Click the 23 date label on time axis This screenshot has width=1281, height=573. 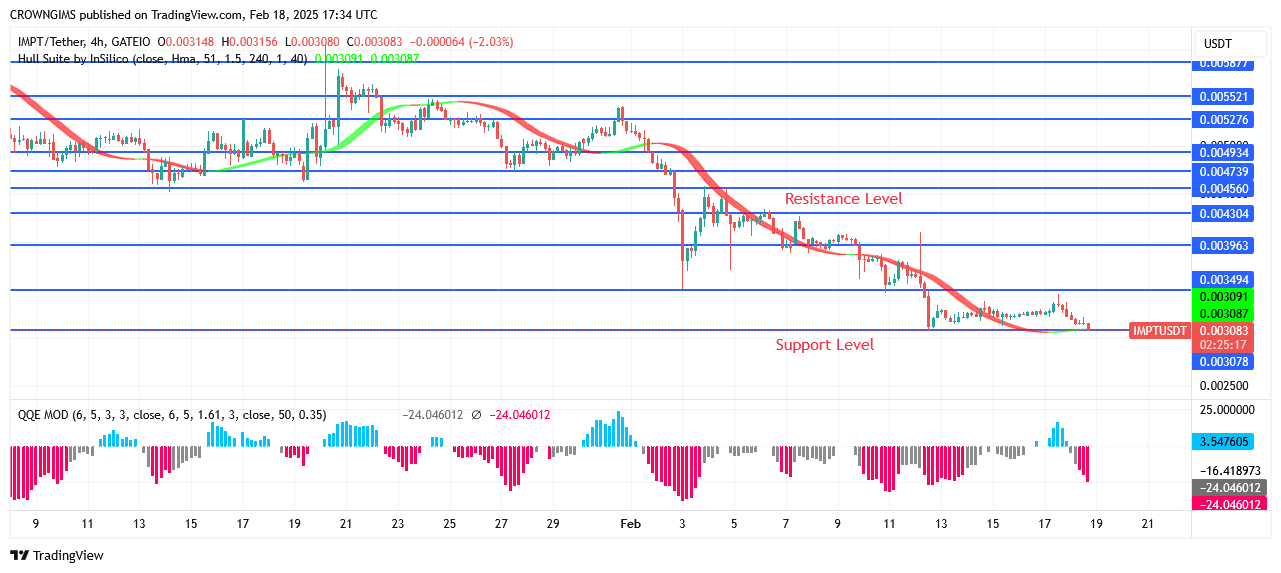[398, 523]
